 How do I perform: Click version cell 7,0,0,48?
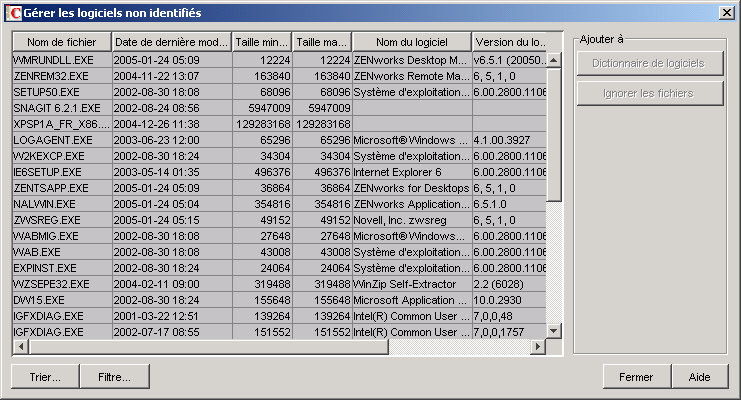click(x=509, y=316)
